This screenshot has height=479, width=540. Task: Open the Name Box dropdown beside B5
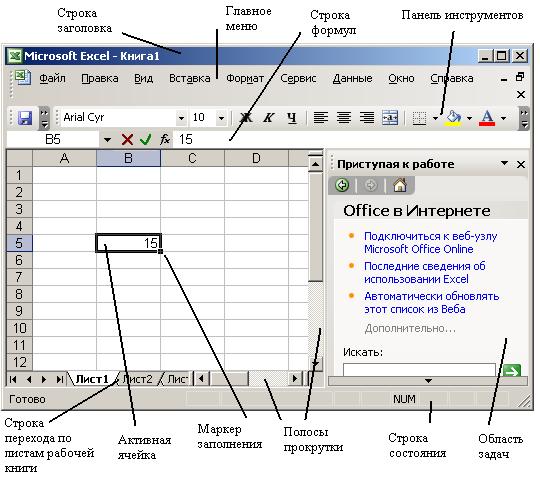(107, 140)
